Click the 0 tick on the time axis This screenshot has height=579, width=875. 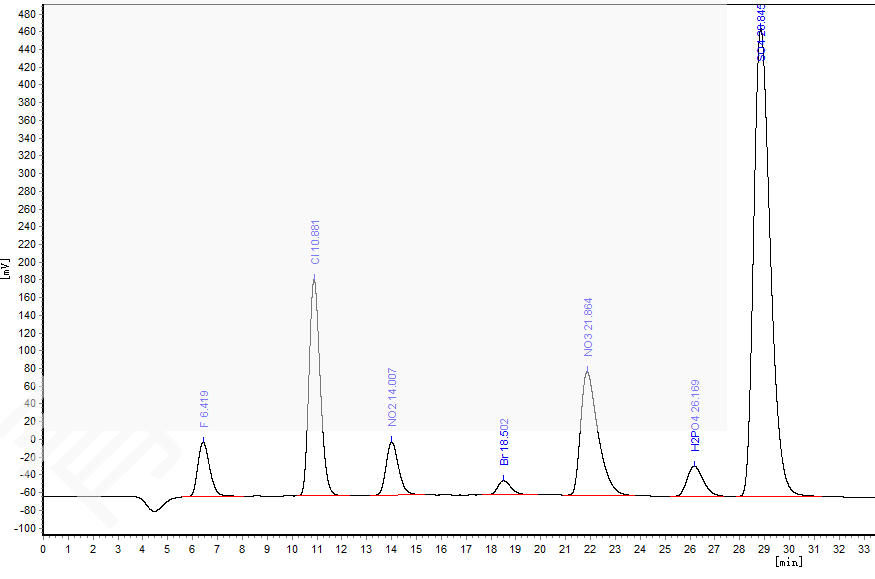(x=43, y=549)
